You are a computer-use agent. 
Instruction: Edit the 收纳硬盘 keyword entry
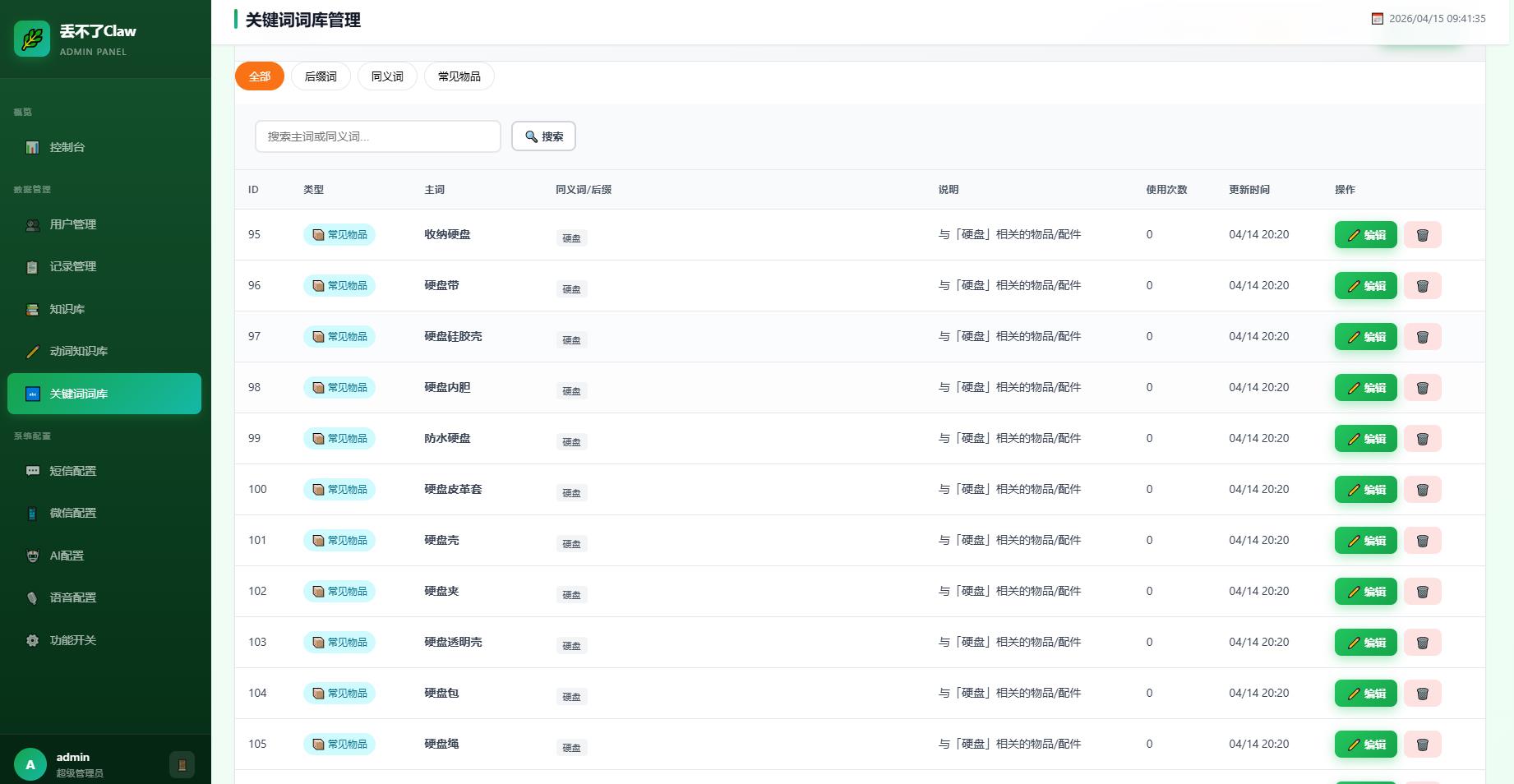pyautogui.click(x=1365, y=235)
